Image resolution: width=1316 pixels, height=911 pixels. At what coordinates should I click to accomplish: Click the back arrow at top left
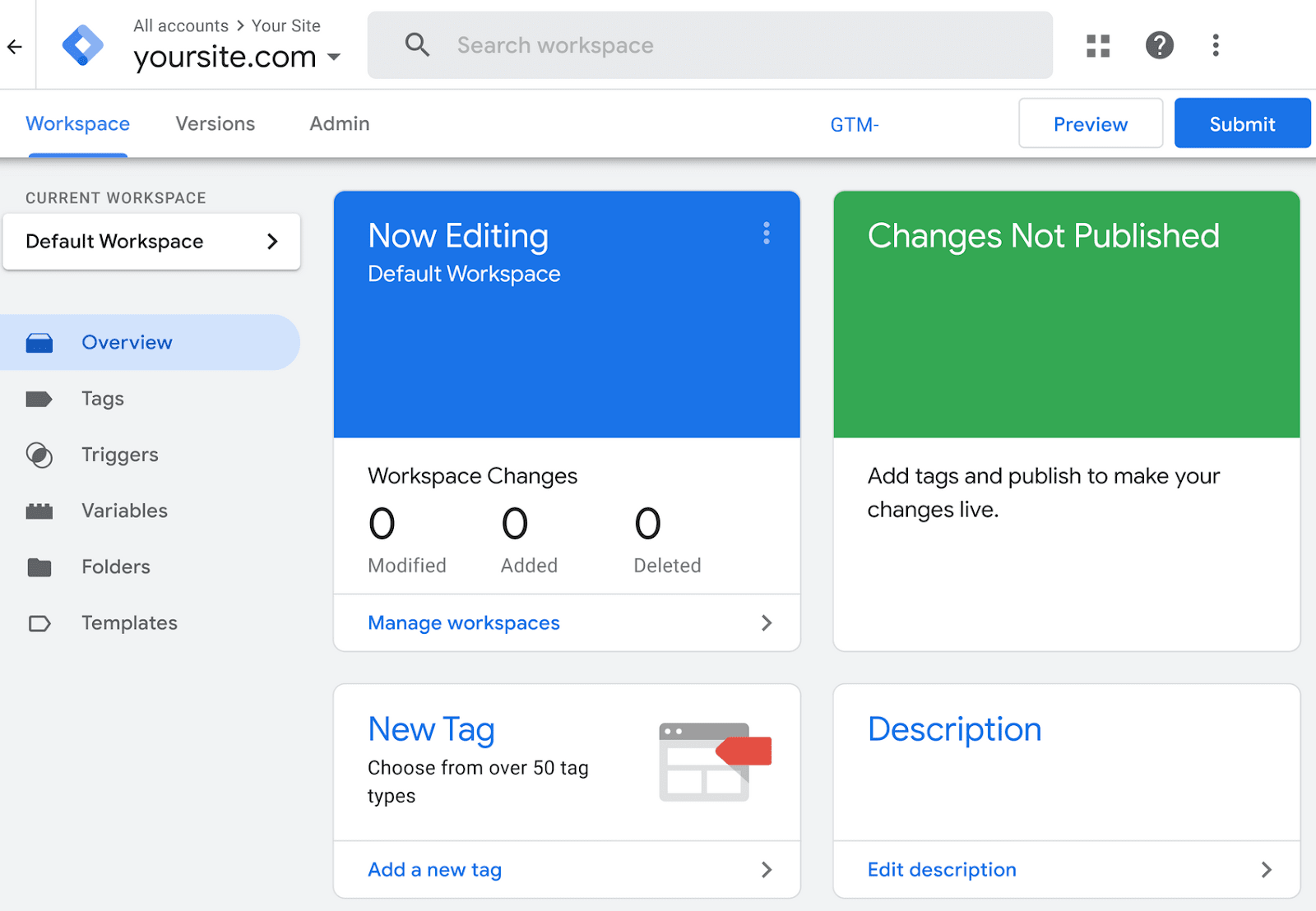coord(15,45)
